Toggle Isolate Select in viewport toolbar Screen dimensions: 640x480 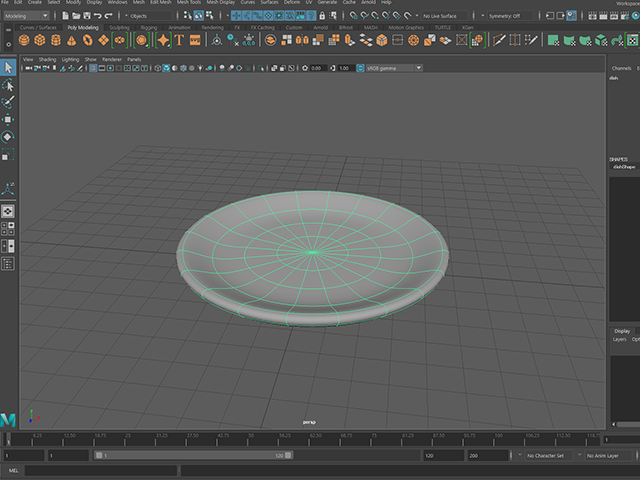(x=261, y=68)
